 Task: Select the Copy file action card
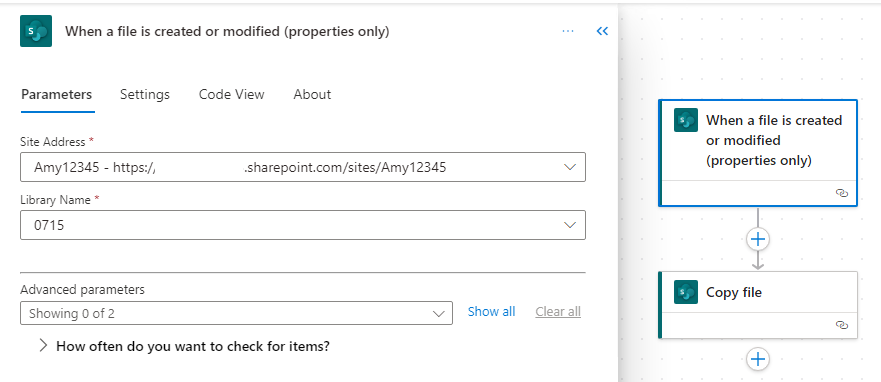(758, 305)
